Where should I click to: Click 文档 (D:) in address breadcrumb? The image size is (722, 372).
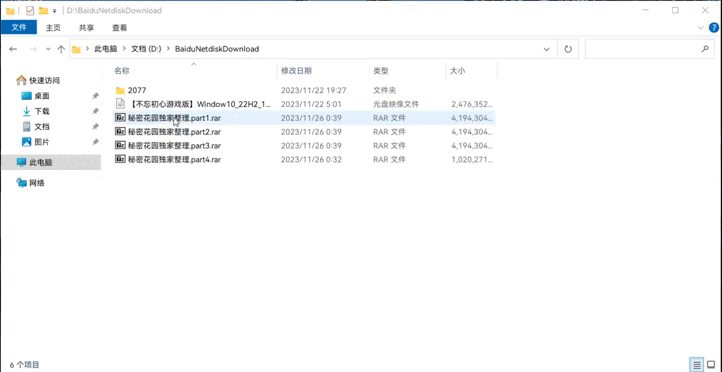click(x=146, y=49)
